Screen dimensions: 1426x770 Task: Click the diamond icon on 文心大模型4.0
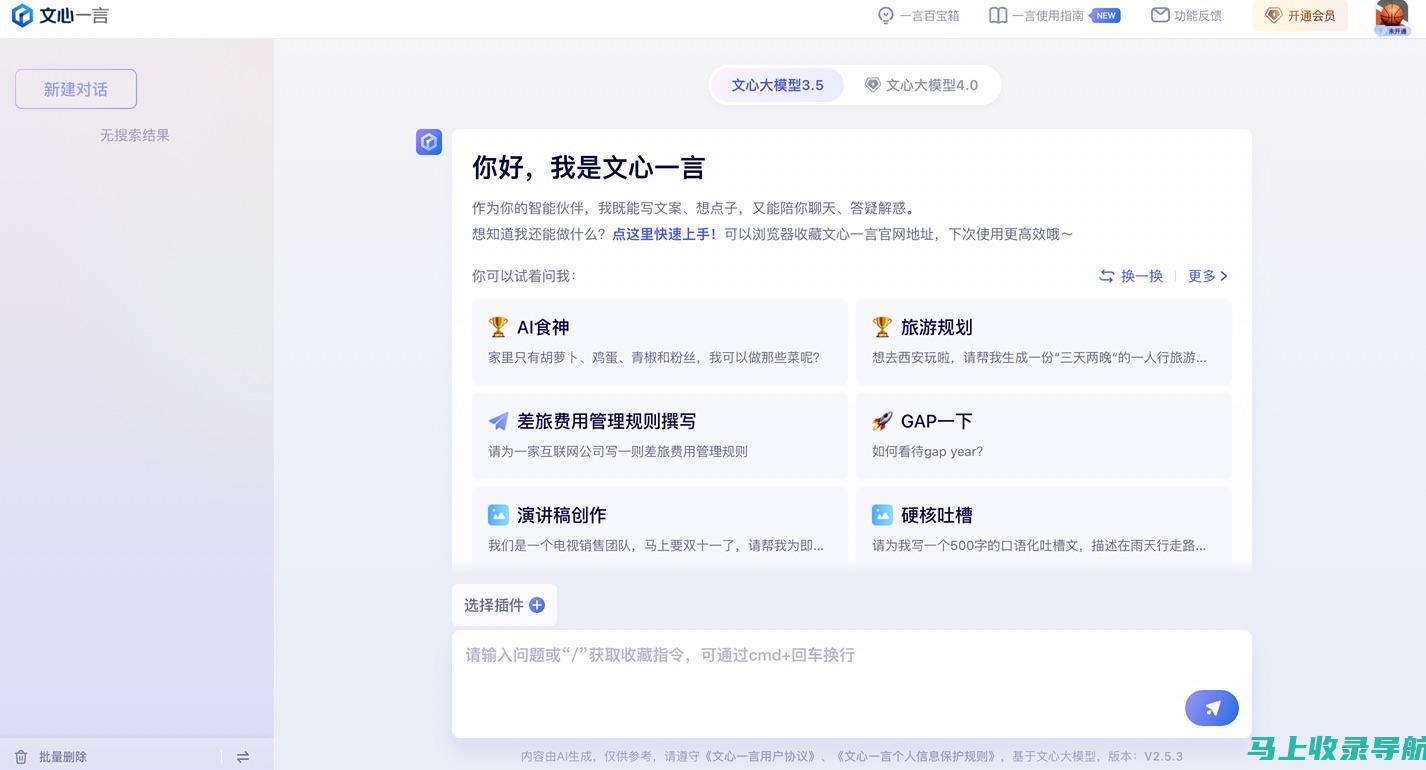pyautogui.click(x=872, y=85)
